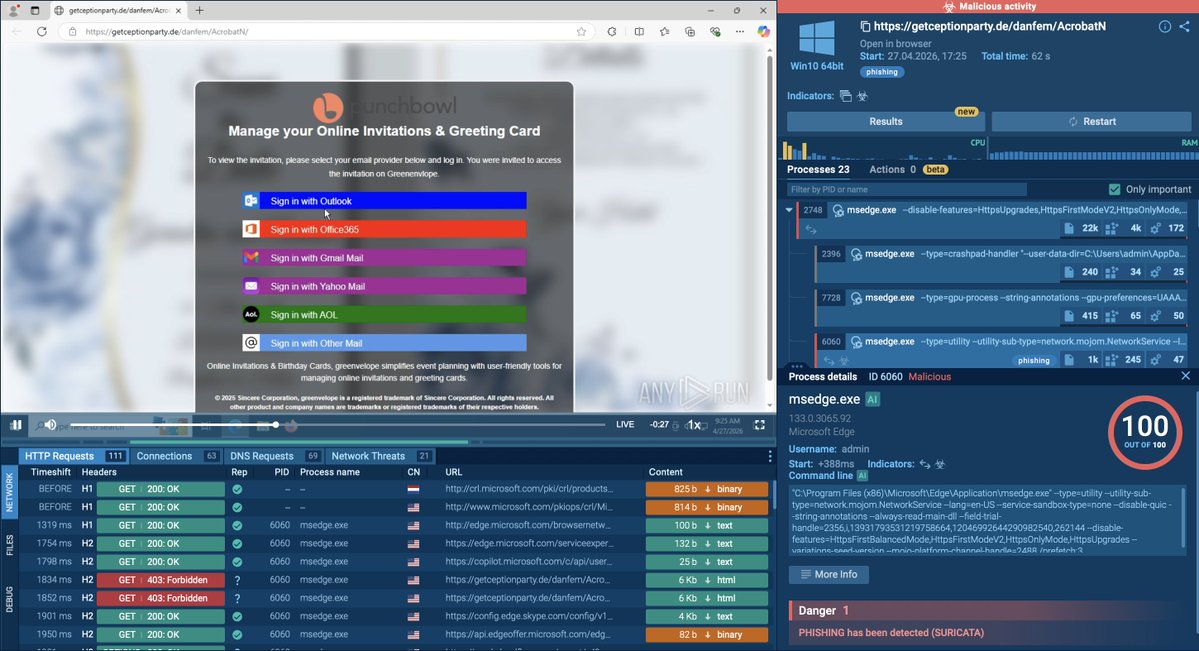Click the phishing badge on process 6060
Viewport: 1199px width, 651px height.
(x=1034, y=360)
